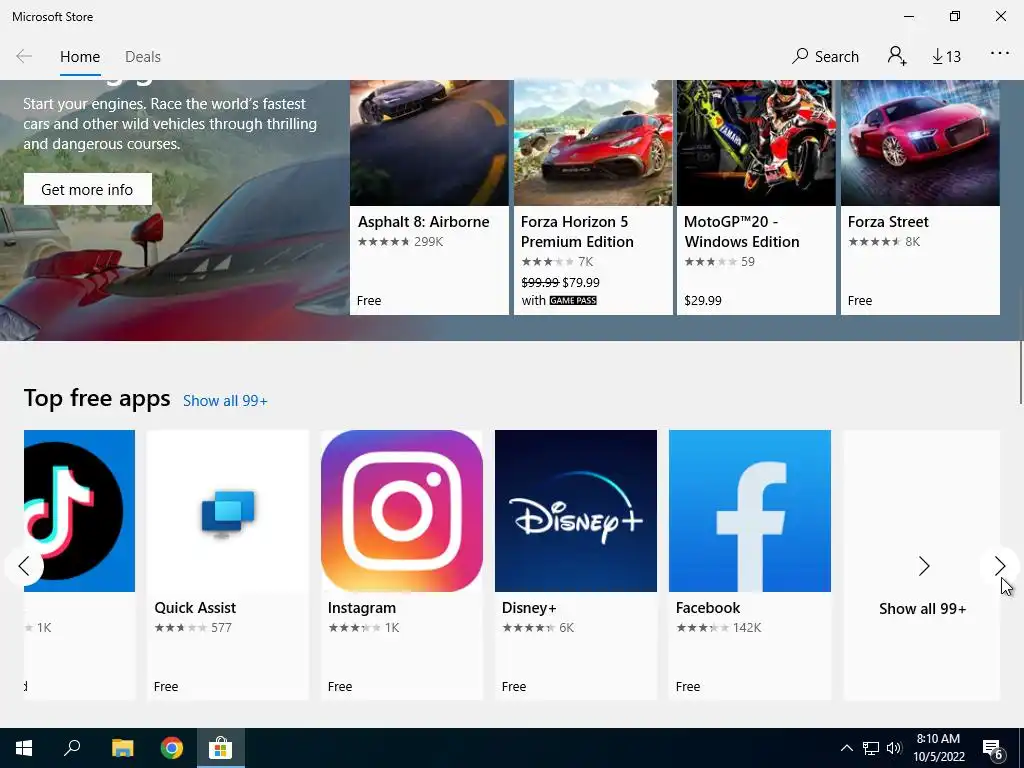Click the $29.99 price on MotoGP 20
The height and width of the screenshot is (768, 1024).
[x=703, y=300]
